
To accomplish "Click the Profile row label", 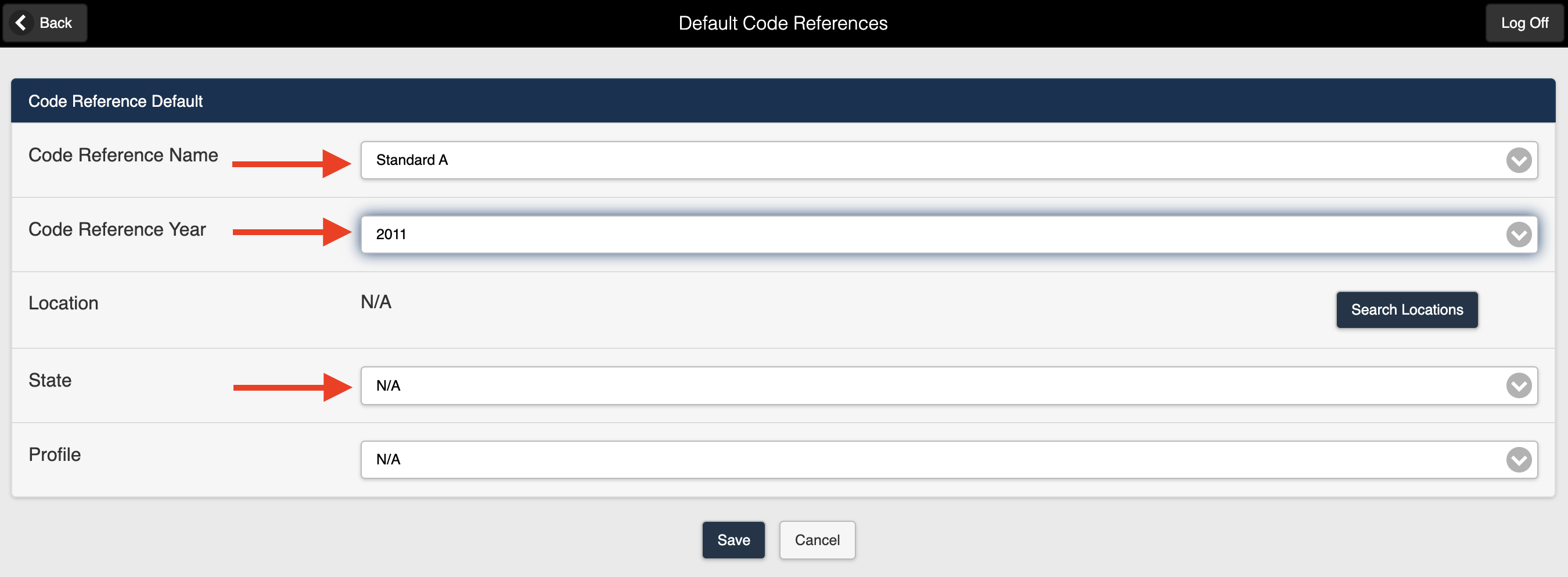I will [54, 455].
